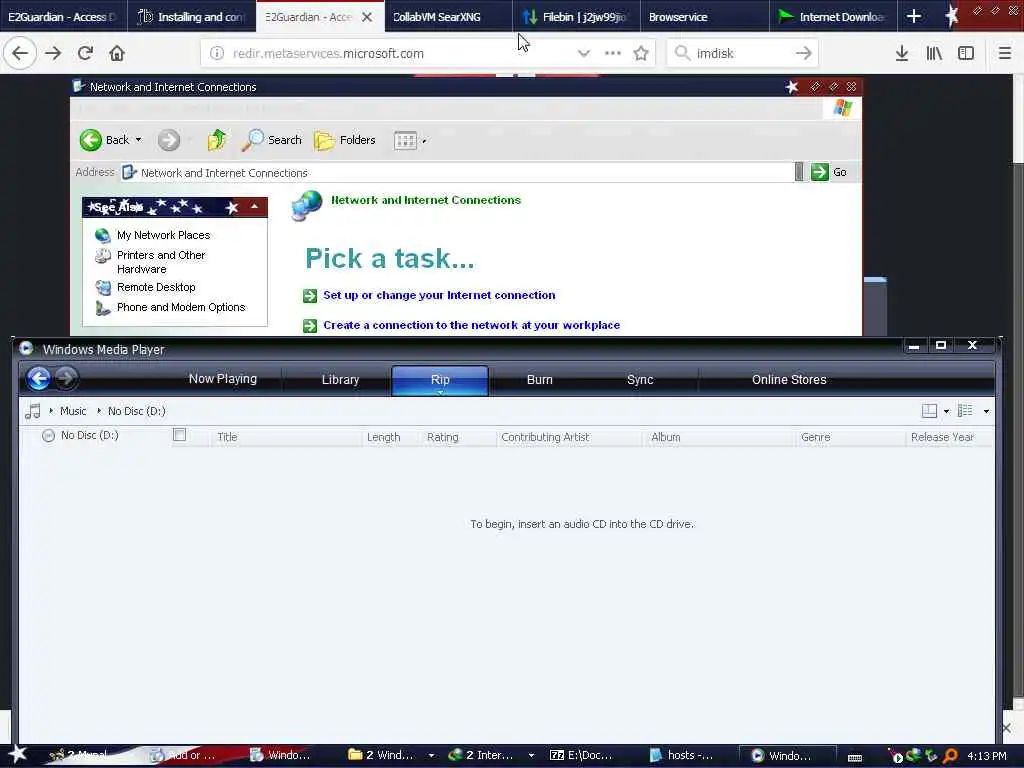Open My Network Places link

pyautogui.click(x=163, y=235)
